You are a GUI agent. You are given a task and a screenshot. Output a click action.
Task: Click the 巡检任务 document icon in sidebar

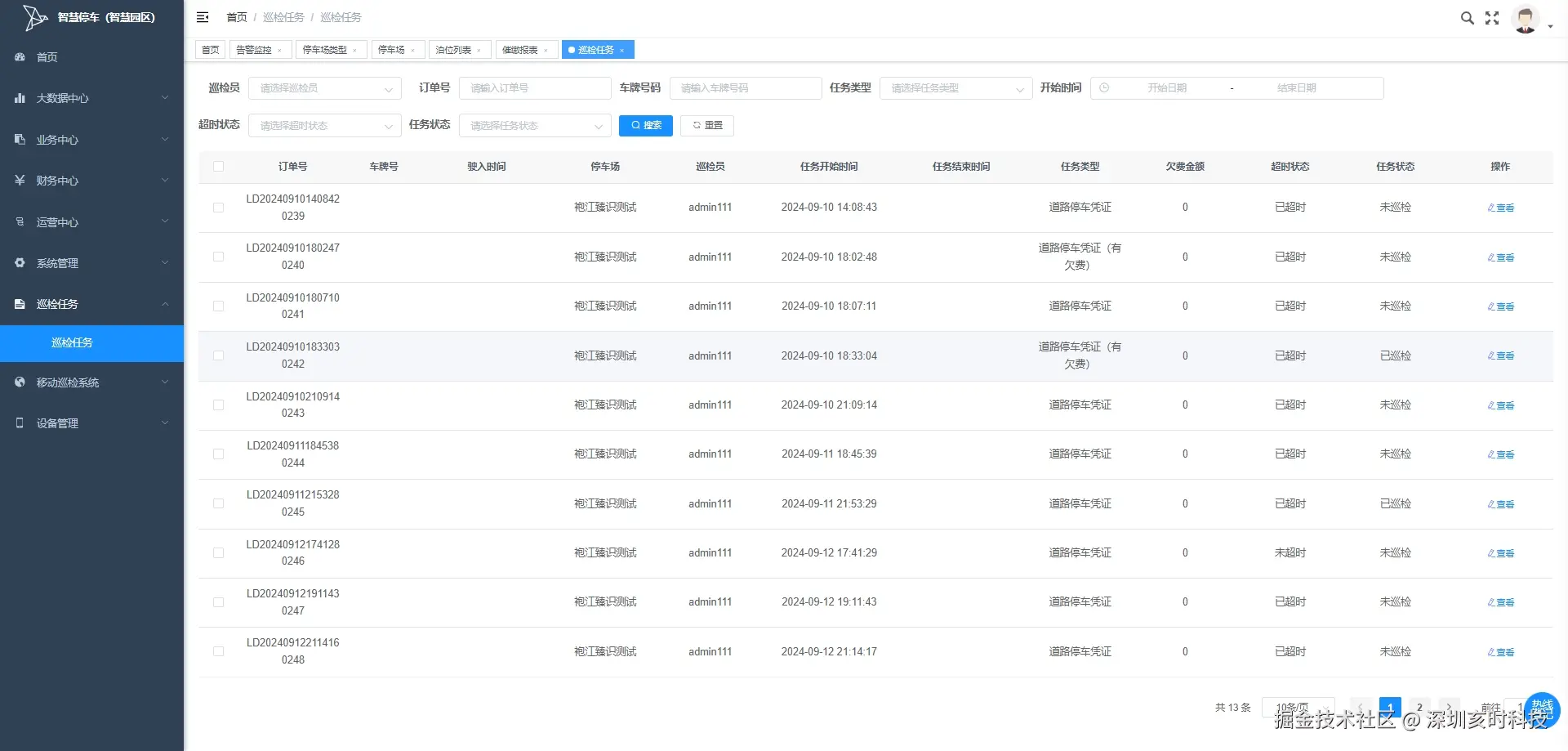20,304
